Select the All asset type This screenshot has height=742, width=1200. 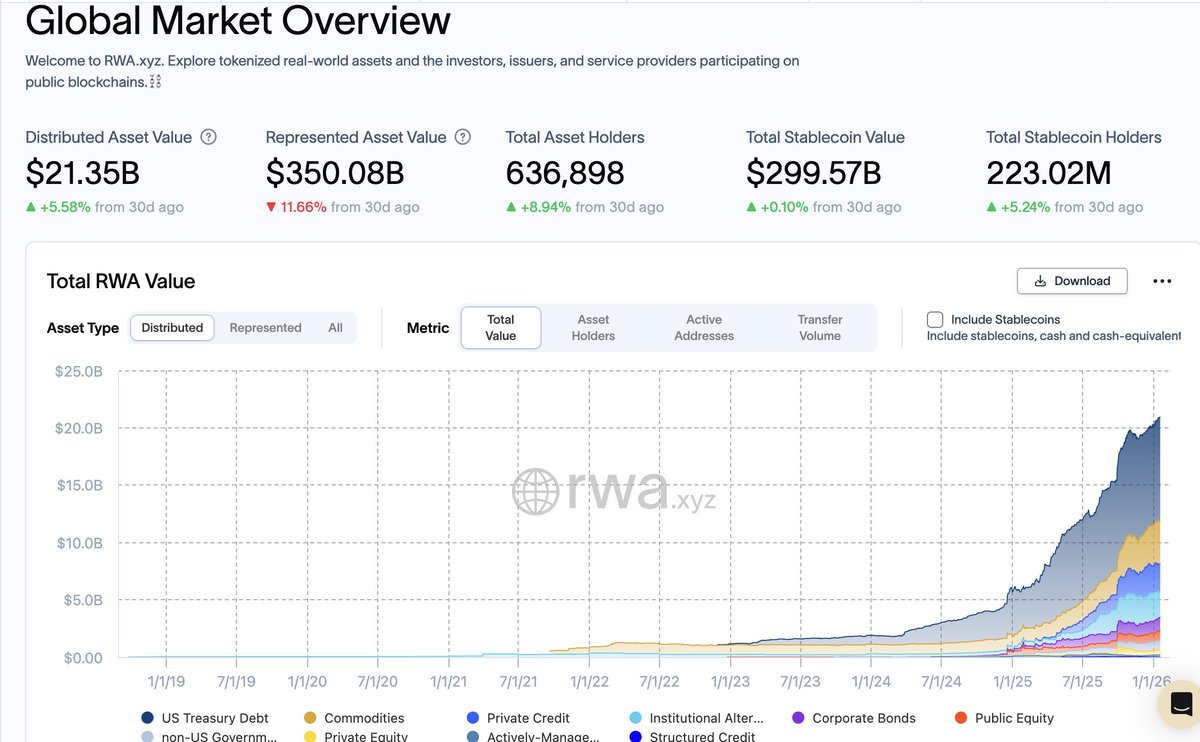[x=335, y=328]
